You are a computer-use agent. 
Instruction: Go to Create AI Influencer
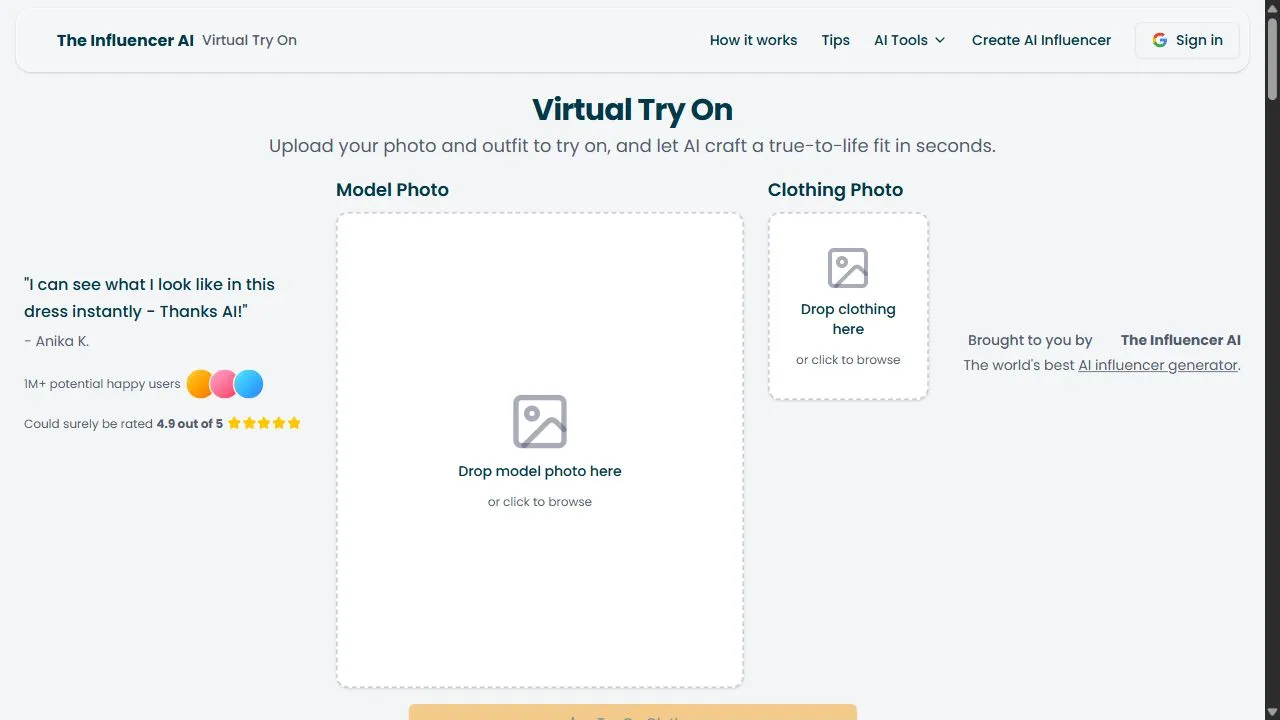(x=1041, y=40)
